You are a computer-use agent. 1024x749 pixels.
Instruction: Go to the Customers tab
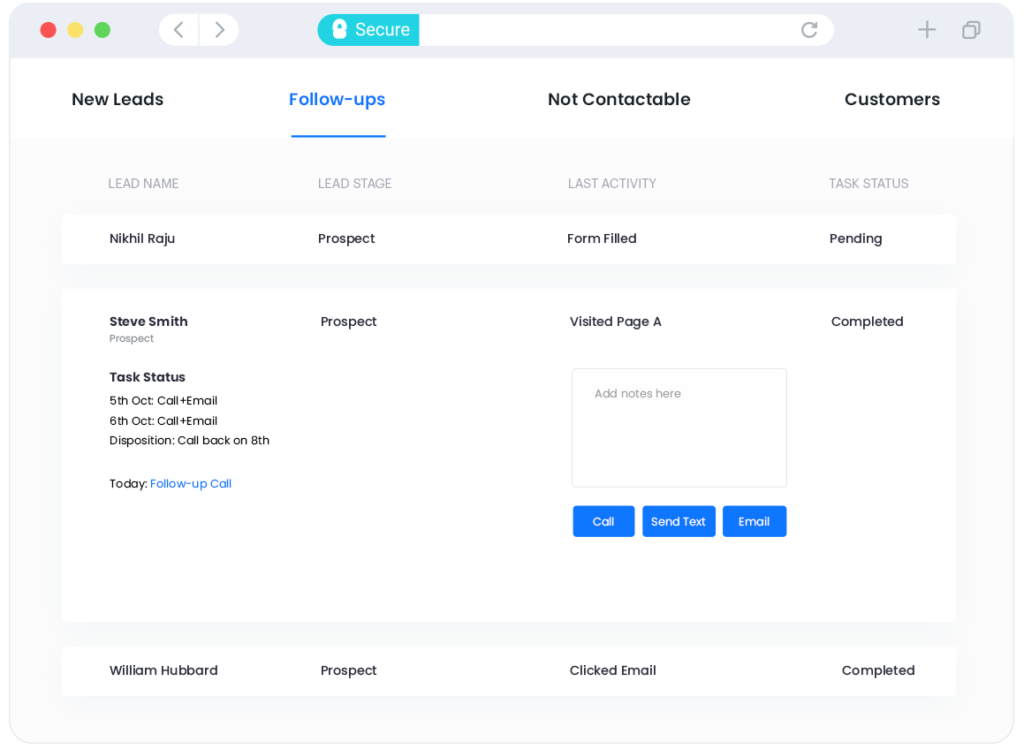click(892, 99)
